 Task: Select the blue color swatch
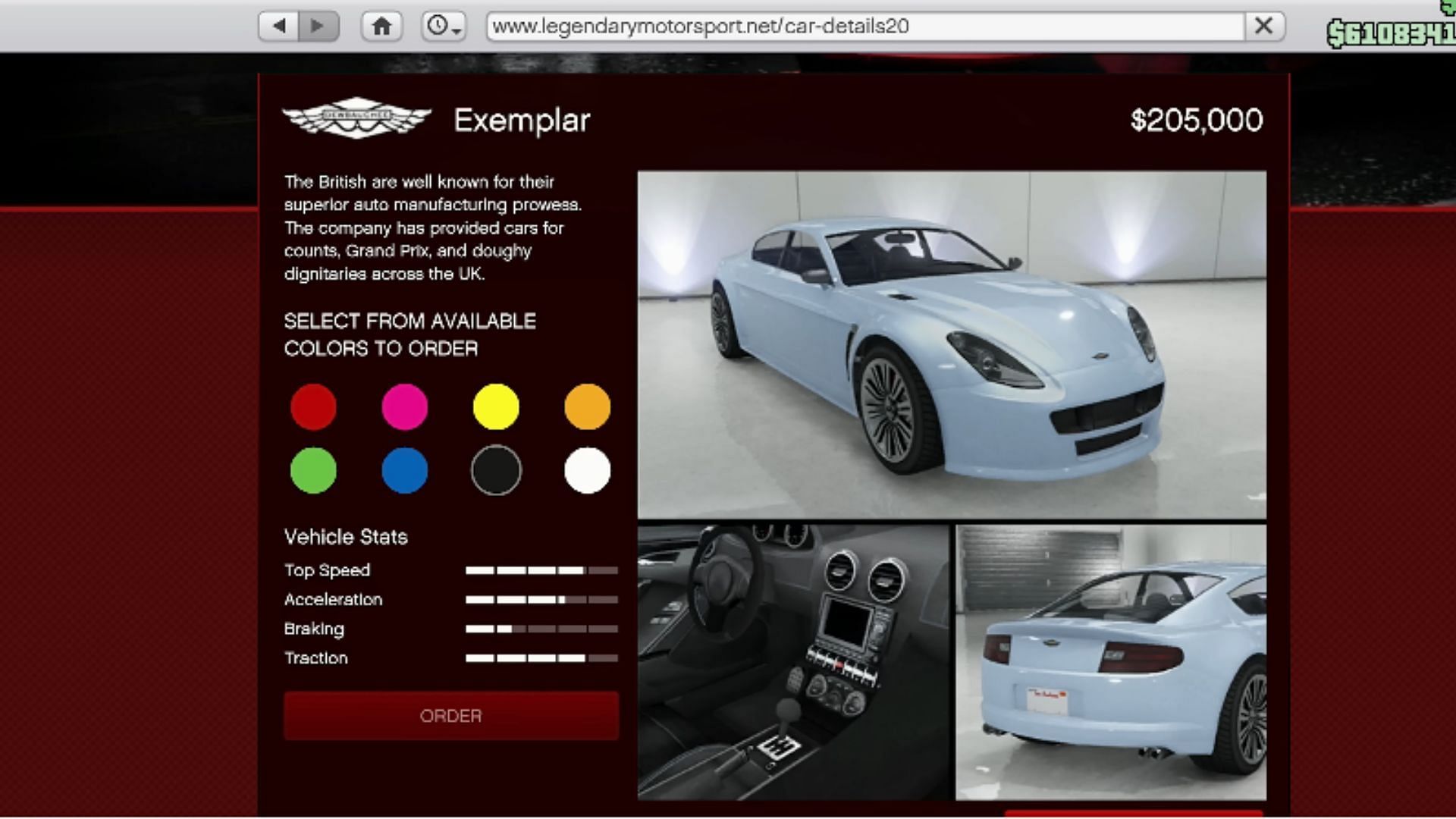point(405,470)
